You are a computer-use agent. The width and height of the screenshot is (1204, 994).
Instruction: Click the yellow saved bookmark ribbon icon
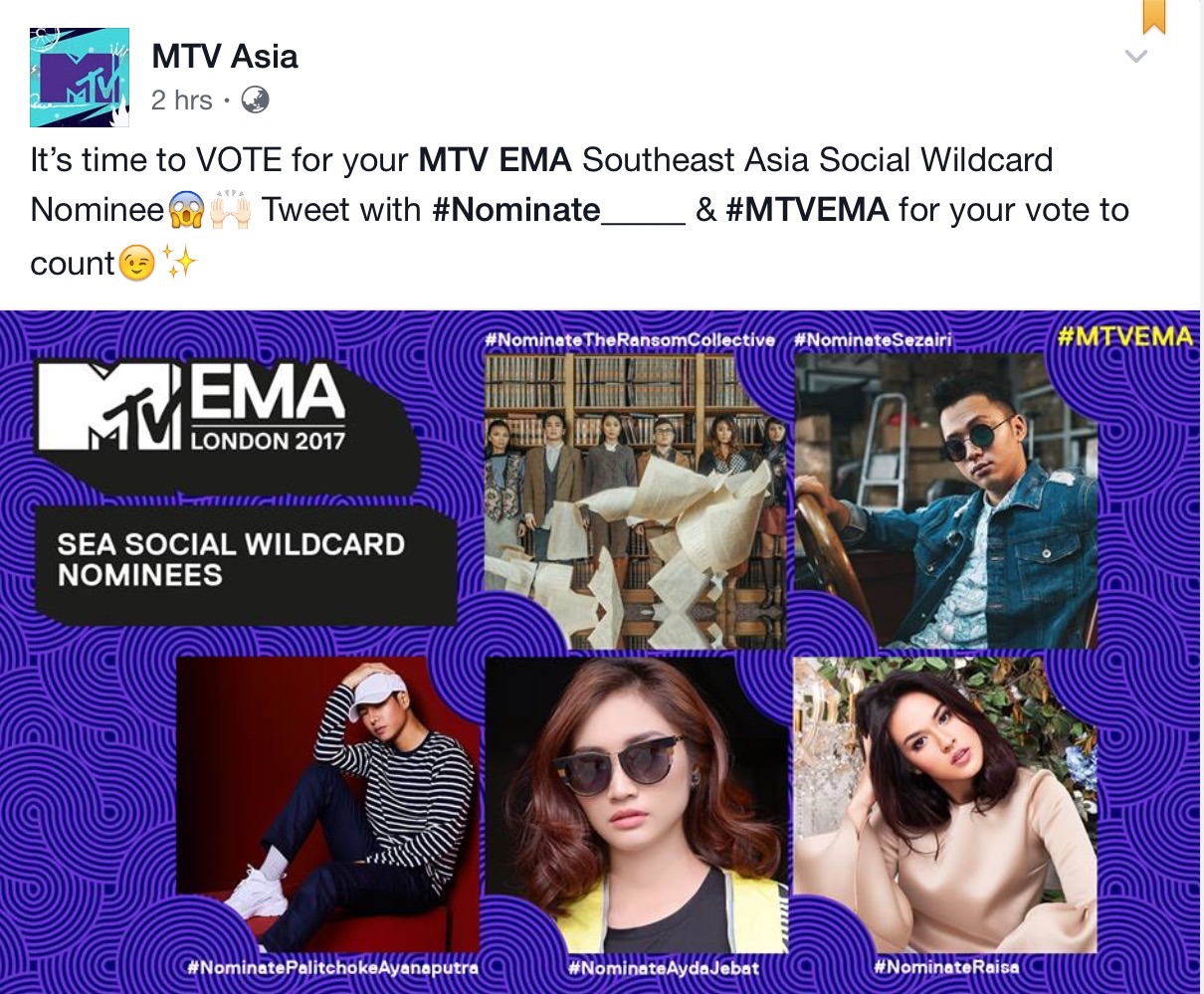coord(1153,17)
